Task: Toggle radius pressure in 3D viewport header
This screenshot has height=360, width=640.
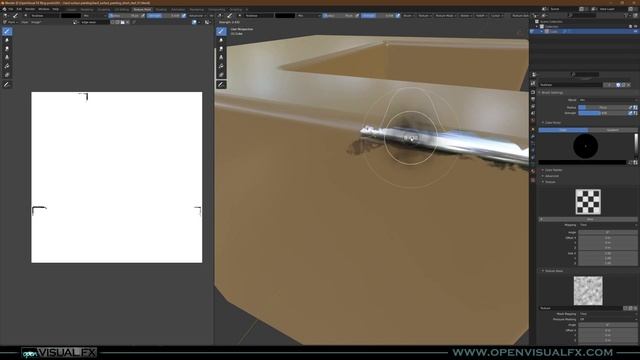Action: coord(357,16)
